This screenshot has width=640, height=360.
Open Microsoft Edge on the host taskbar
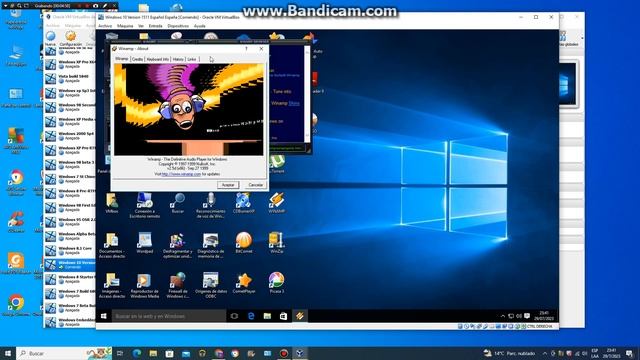[136, 353]
